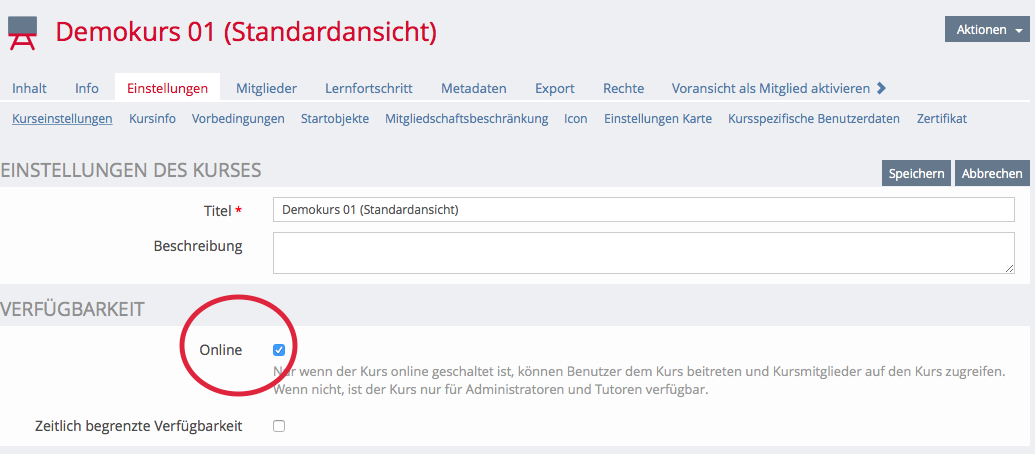The image size is (1035, 454).
Task: Switch to the Export tab
Action: 554,88
